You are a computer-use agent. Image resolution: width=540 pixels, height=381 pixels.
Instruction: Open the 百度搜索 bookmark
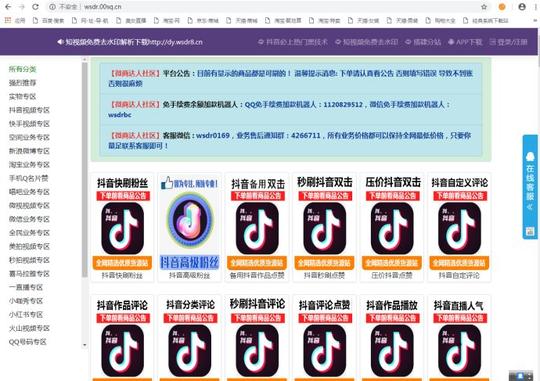49,21
